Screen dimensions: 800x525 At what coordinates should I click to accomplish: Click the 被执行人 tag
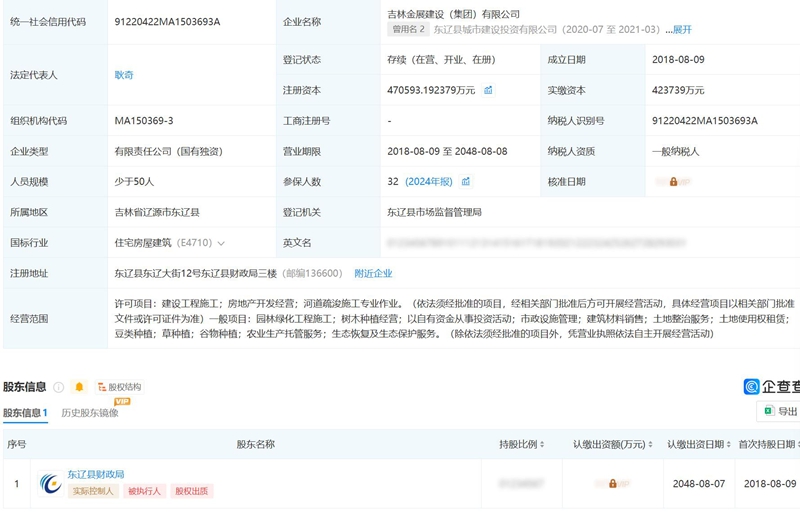(144, 491)
